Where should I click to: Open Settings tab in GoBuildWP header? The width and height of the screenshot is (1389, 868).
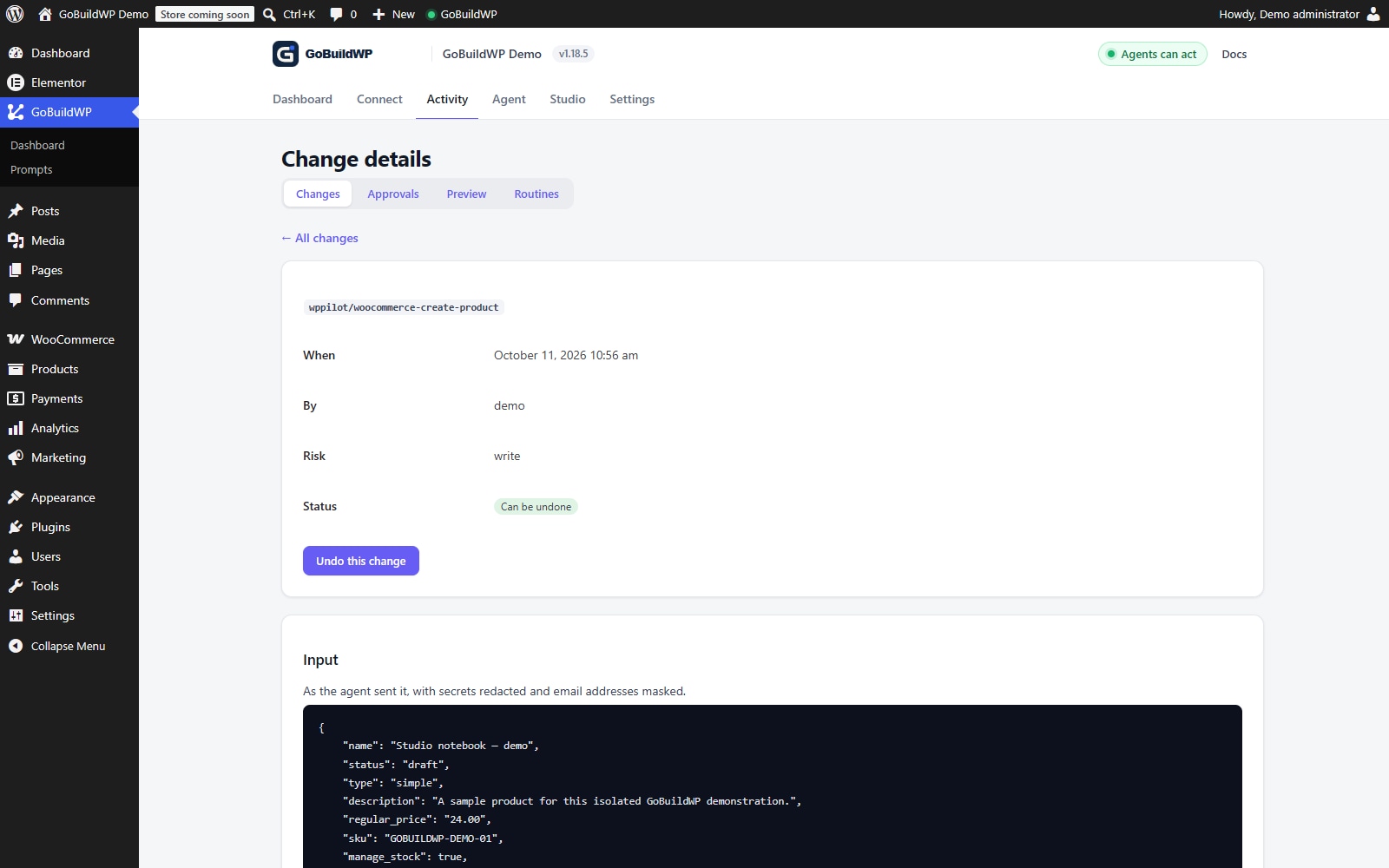632,99
